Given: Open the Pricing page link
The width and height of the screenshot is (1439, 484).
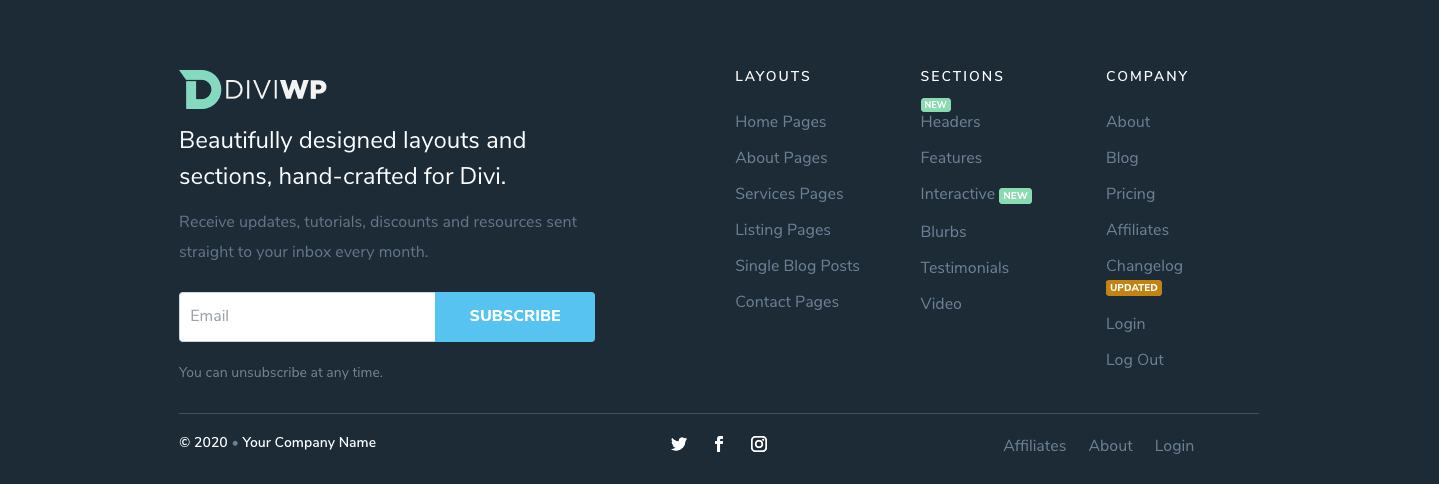Looking at the screenshot, I should [x=1130, y=194].
